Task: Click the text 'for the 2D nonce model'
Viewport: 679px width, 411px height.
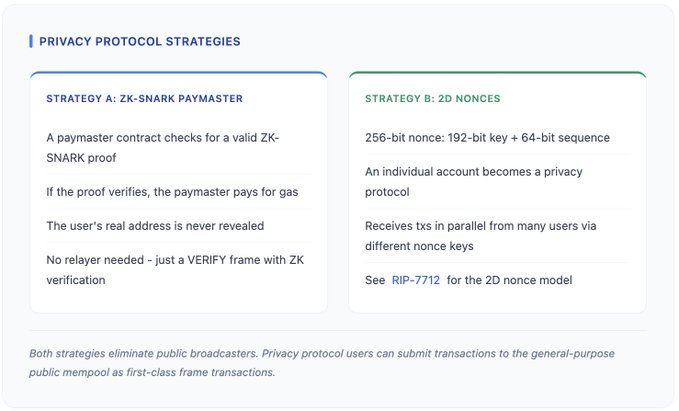Action: tap(510, 280)
